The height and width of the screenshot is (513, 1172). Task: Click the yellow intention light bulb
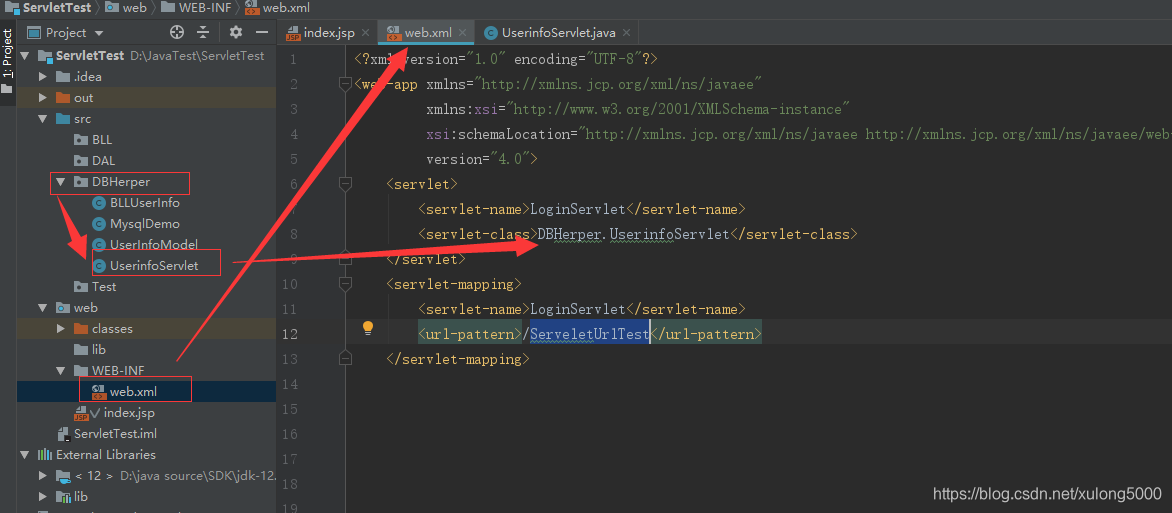pyautogui.click(x=368, y=328)
